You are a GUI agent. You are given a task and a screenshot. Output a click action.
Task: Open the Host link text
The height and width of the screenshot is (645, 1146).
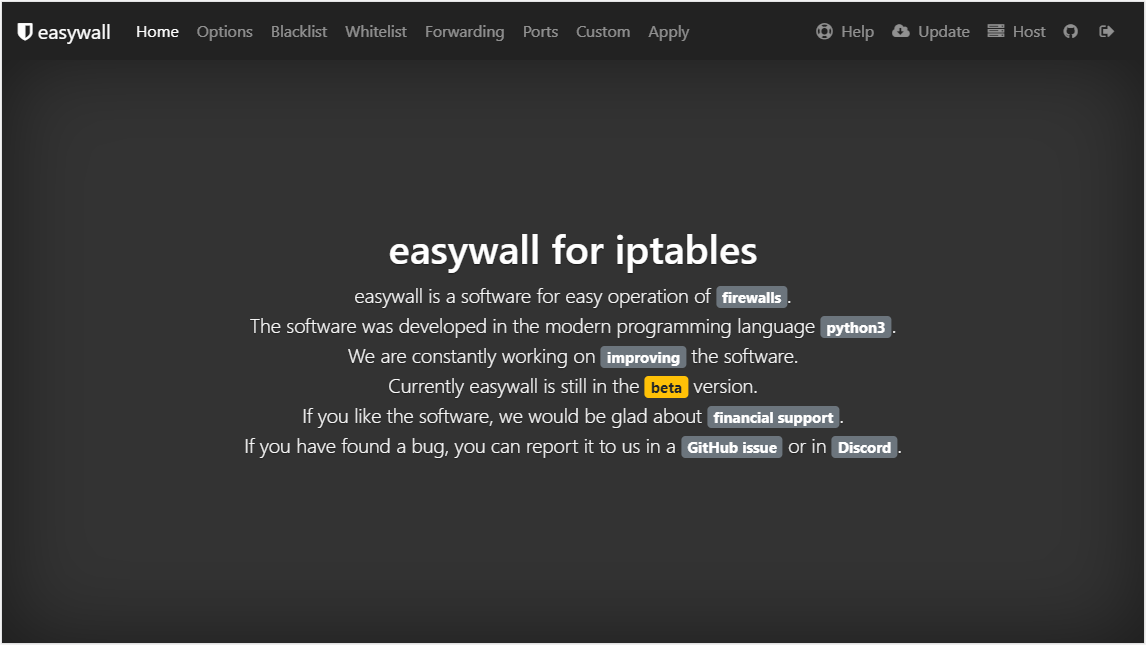1029,31
